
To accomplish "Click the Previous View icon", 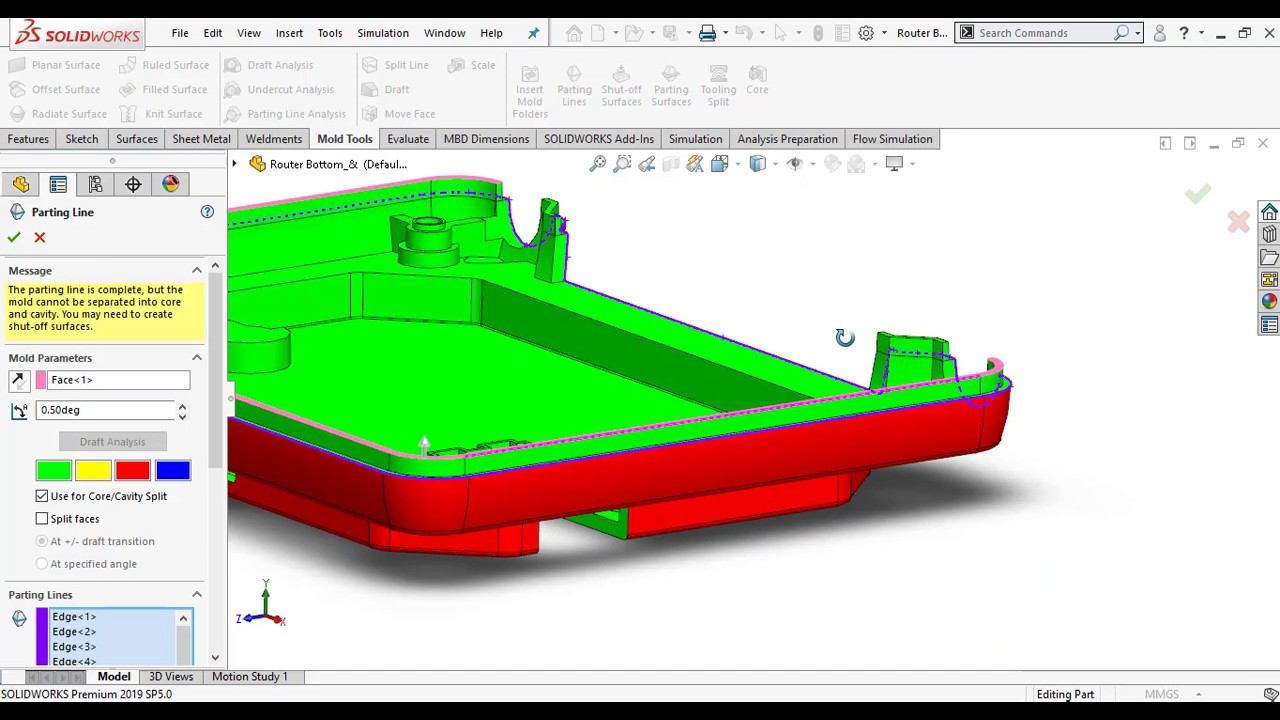I will point(647,164).
